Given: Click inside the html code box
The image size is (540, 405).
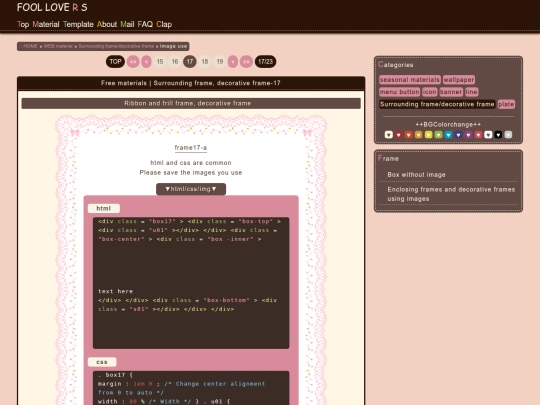Looking at the screenshot, I should tap(191, 283).
